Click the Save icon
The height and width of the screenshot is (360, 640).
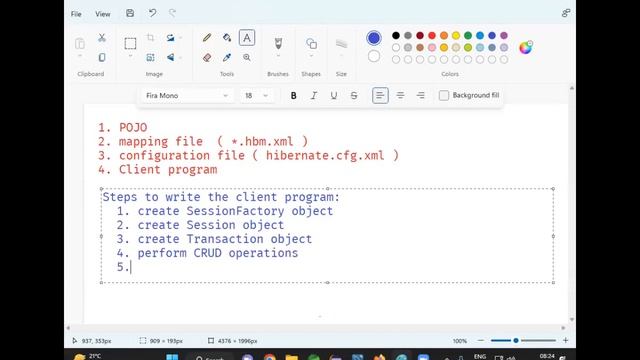pos(130,13)
